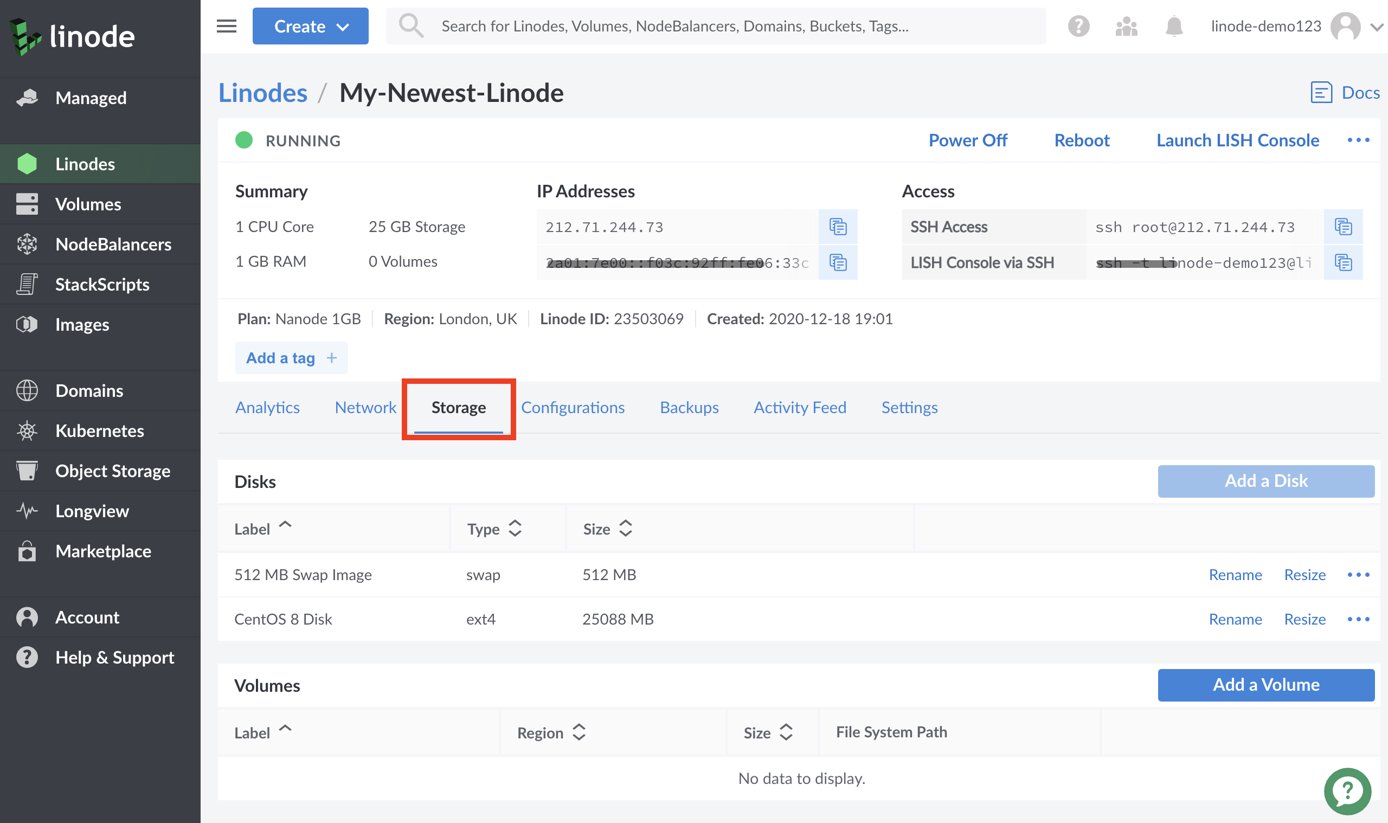Image resolution: width=1388 pixels, height=823 pixels.
Task: Switch to the Settings tab
Action: (909, 407)
